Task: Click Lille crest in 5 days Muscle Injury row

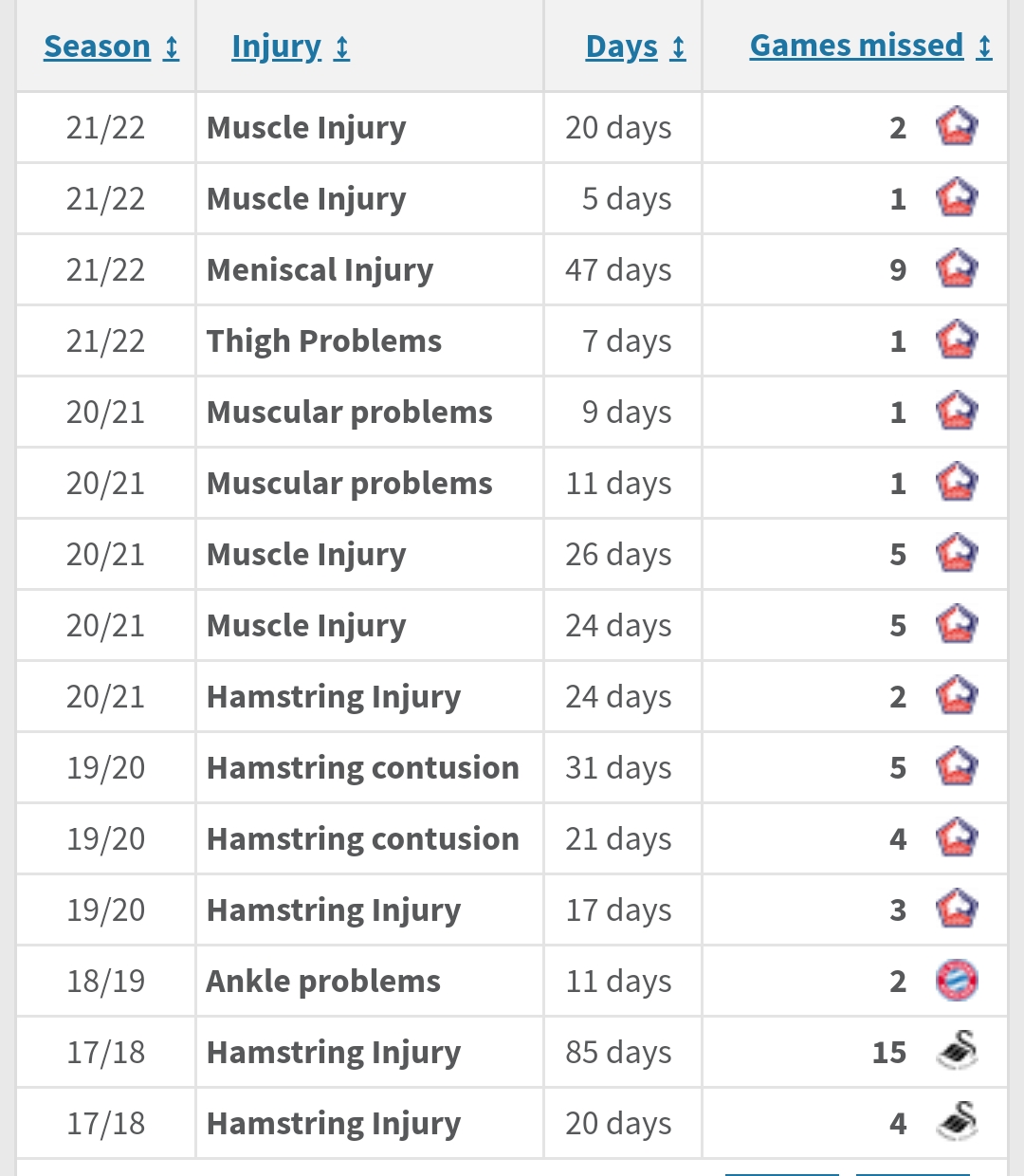Action: point(957,198)
